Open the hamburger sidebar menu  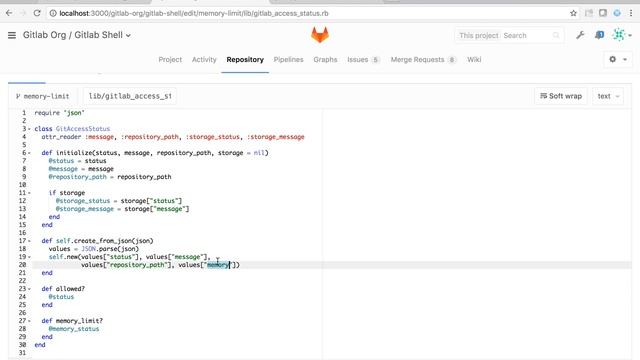pos(12,36)
